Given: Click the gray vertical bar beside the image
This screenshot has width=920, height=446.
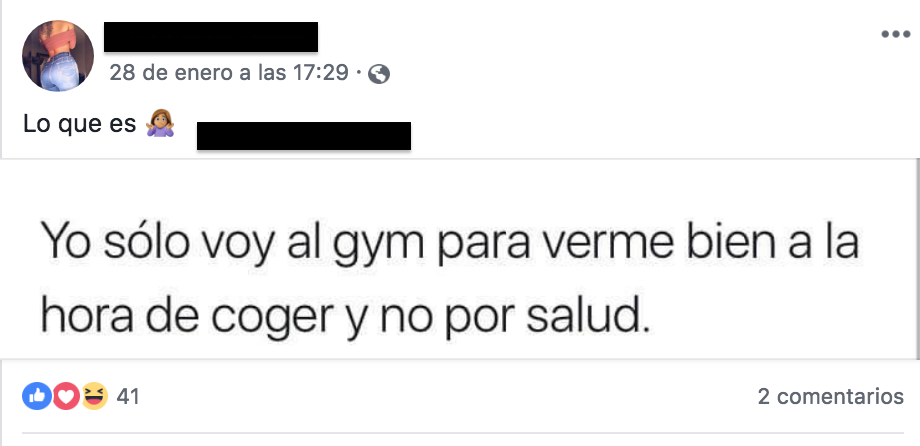Looking at the screenshot, I should click(917, 259).
